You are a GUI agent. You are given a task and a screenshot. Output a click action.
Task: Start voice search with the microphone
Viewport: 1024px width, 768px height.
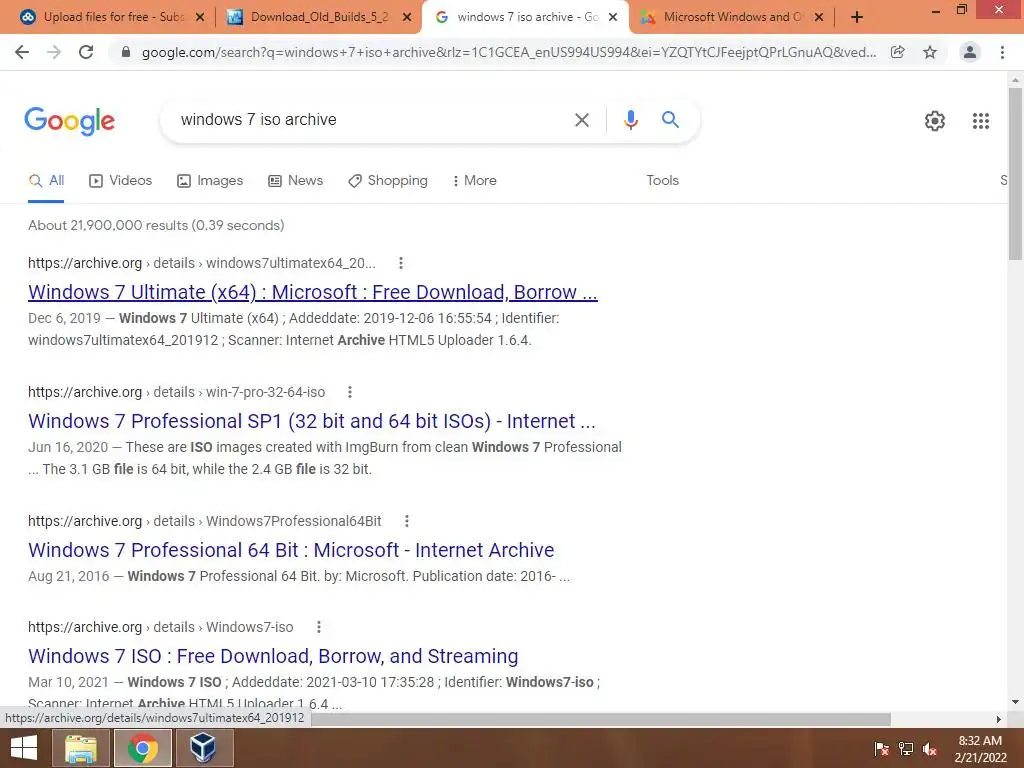point(630,120)
